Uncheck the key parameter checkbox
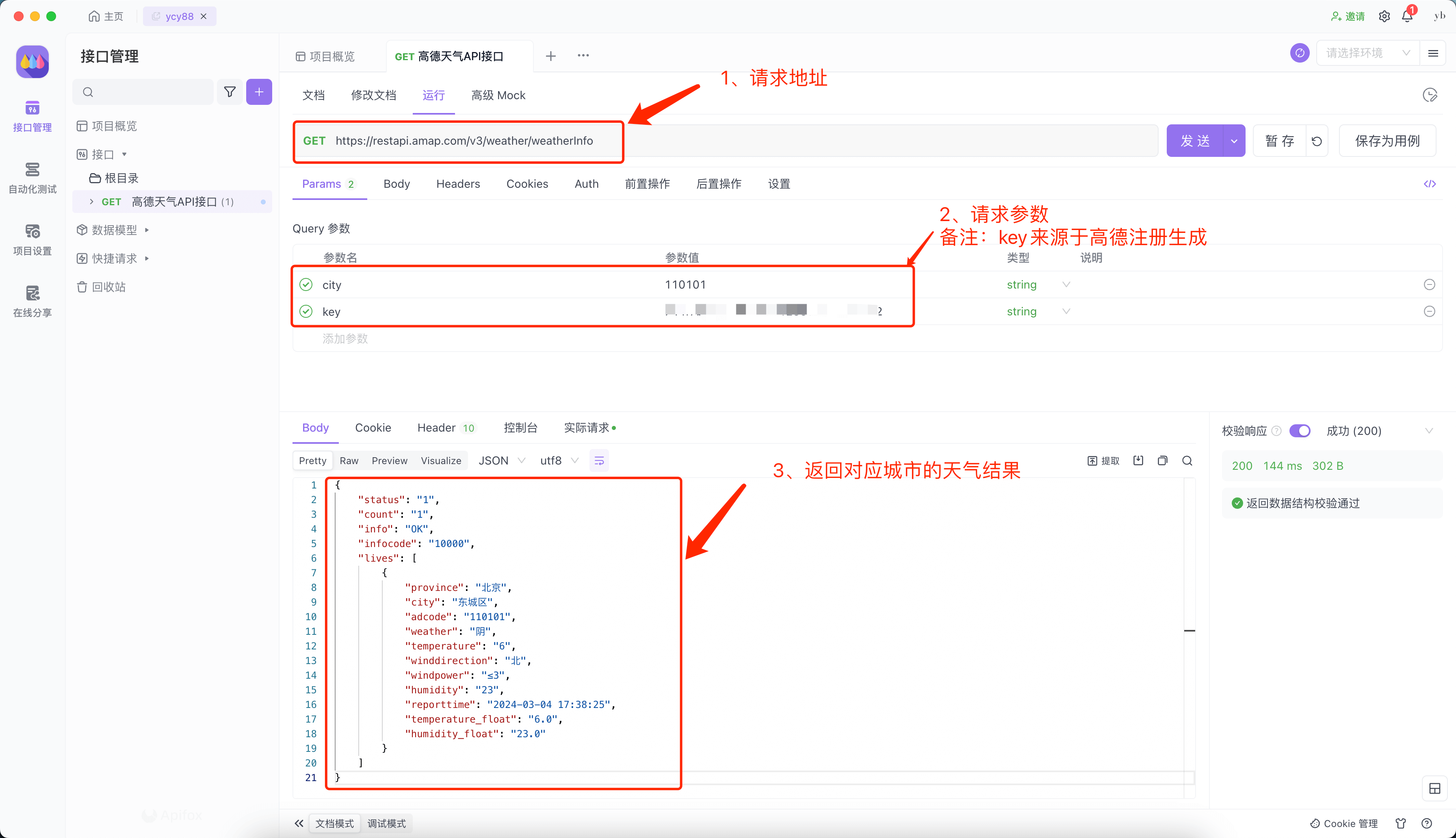 (x=306, y=311)
